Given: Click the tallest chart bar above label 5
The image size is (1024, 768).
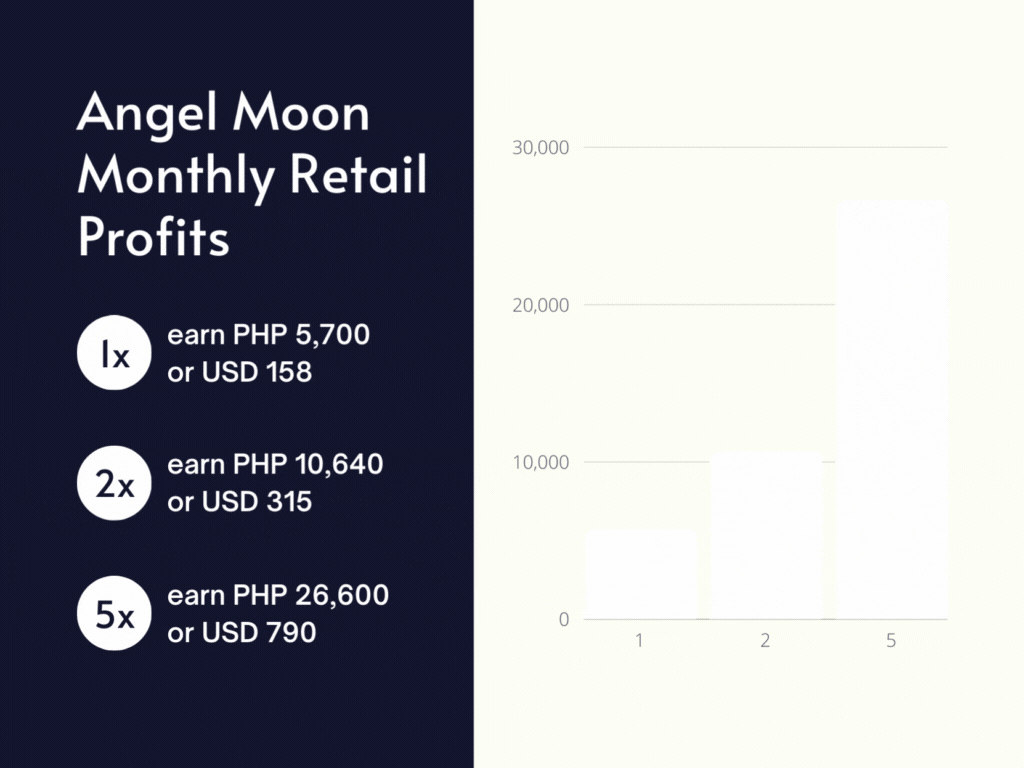Looking at the screenshot, I should point(891,410).
